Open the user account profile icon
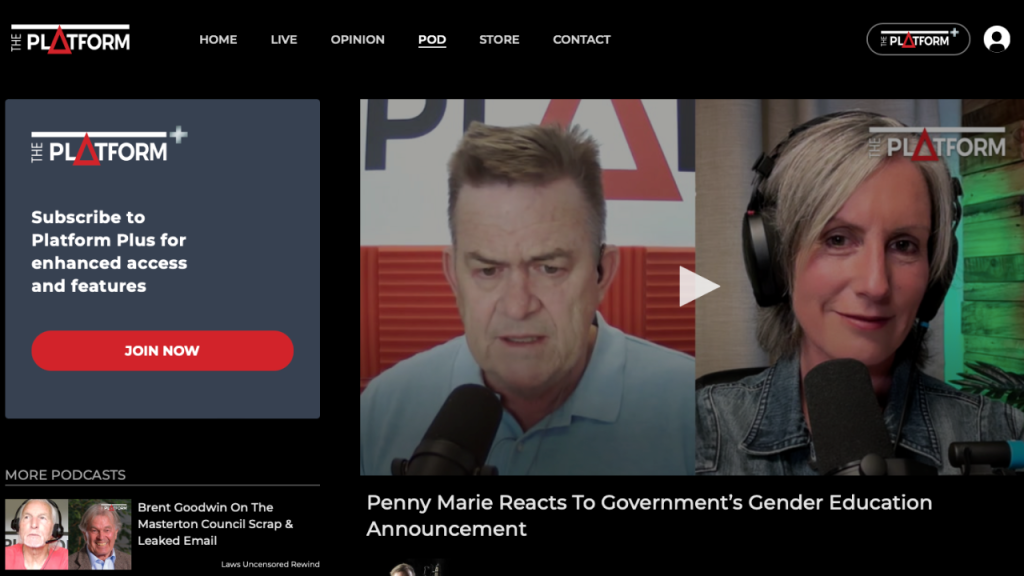 pos(997,39)
